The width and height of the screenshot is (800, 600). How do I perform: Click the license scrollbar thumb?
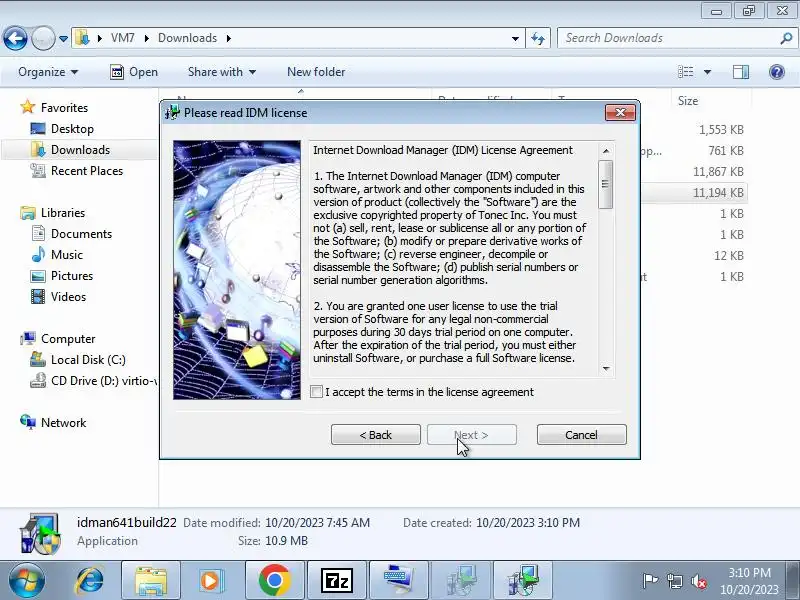[606, 184]
